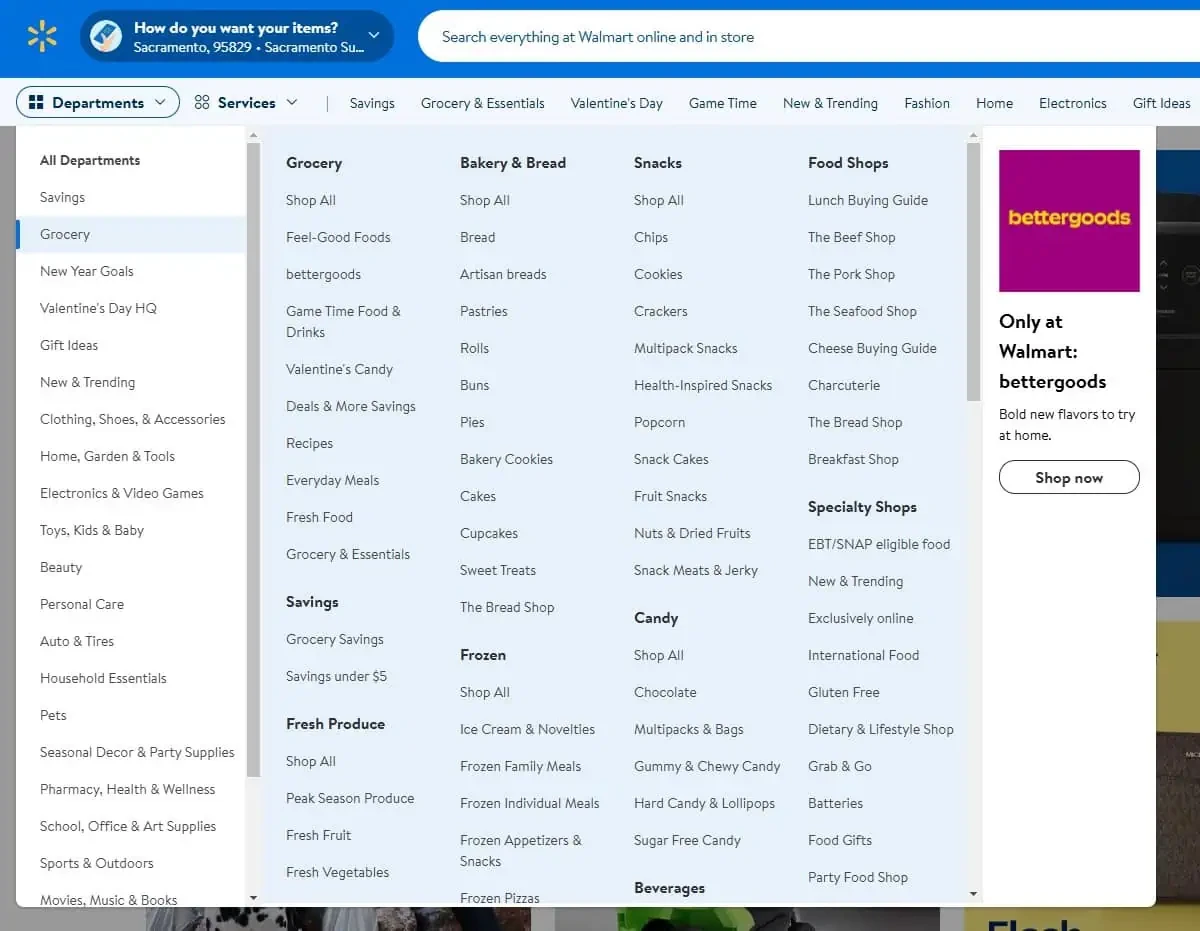This screenshot has width=1200, height=931.
Task: Go to Ice Cream & Novelties
Action: [x=527, y=729]
